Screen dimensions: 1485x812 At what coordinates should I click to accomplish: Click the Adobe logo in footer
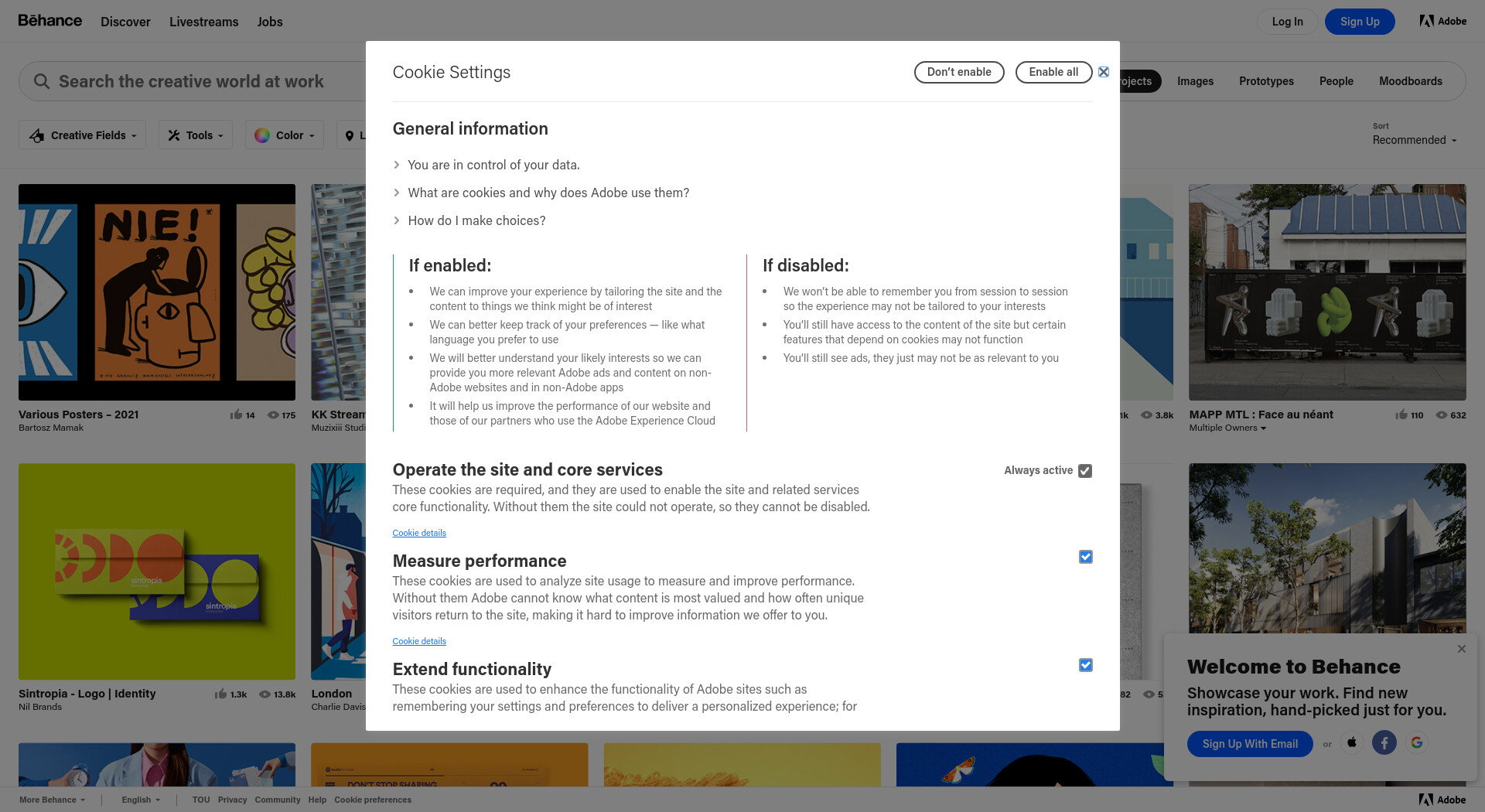[x=1442, y=800]
